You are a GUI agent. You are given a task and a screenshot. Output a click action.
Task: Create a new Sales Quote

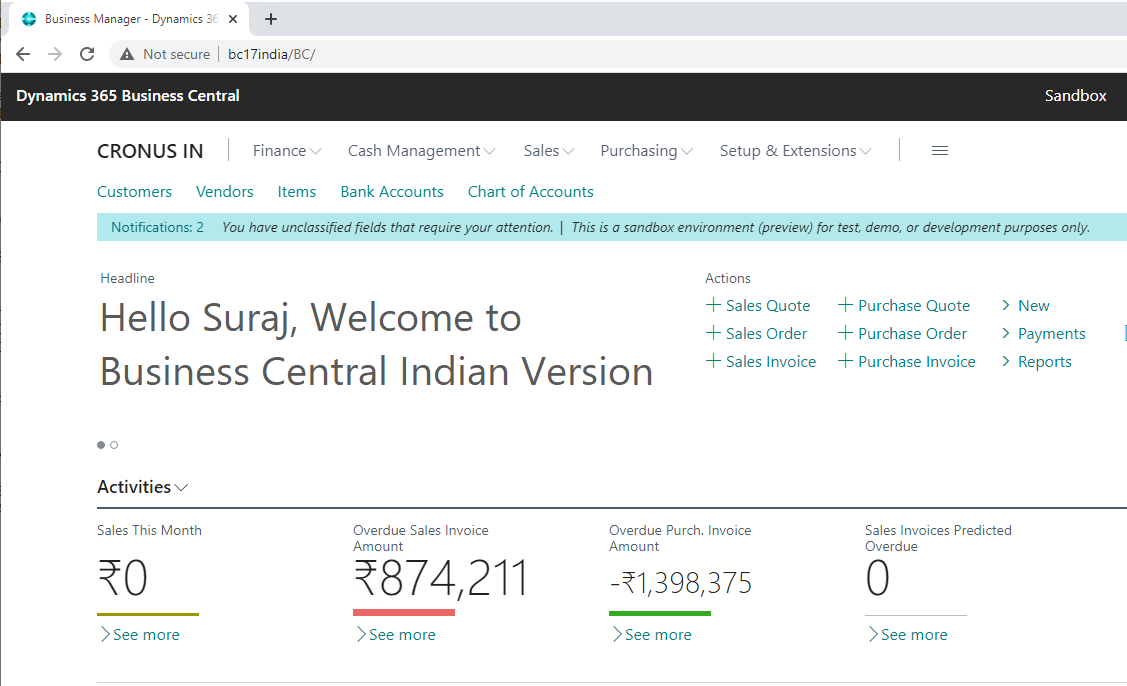(758, 306)
